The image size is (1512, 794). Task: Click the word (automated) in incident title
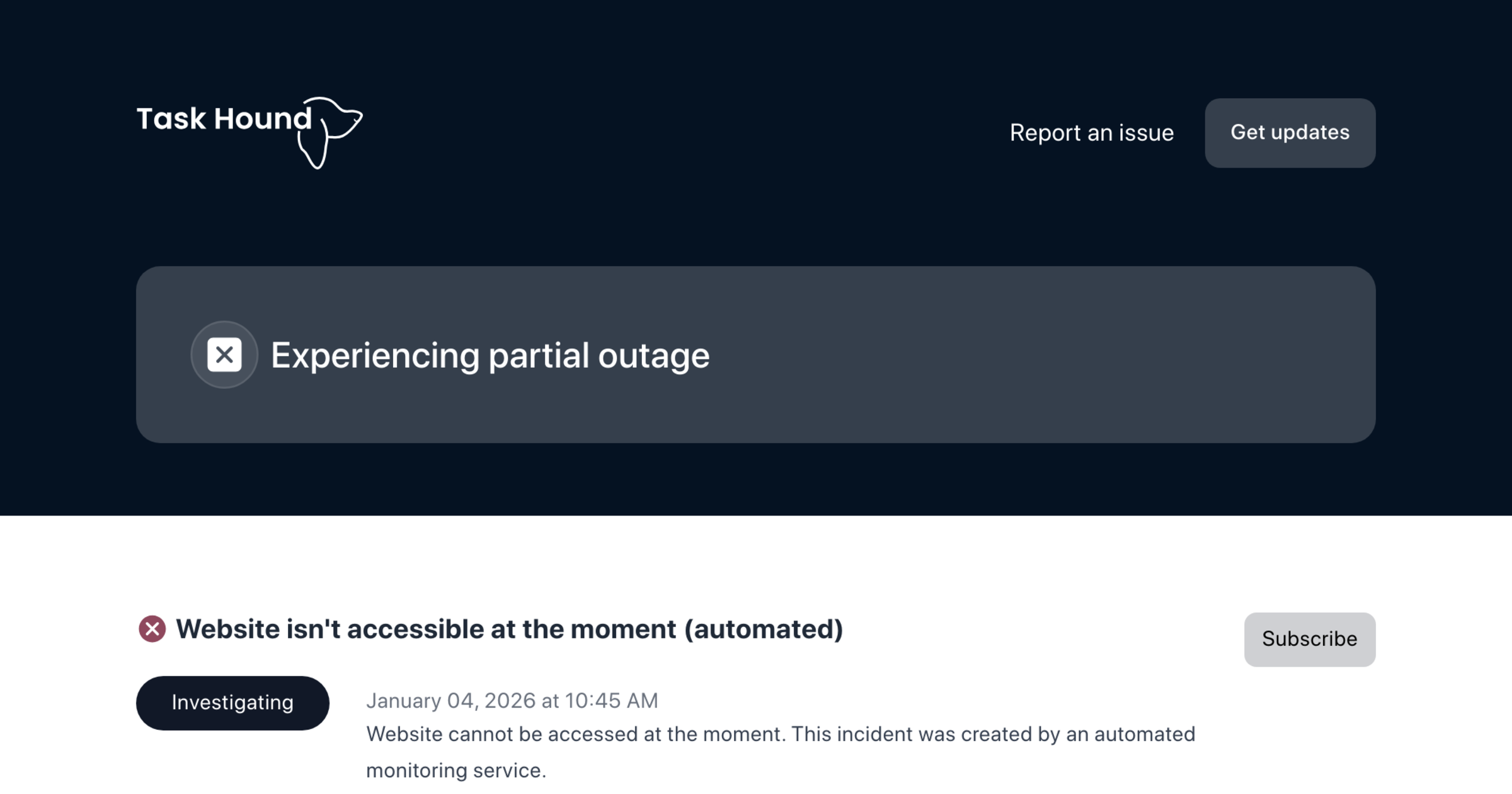763,629
